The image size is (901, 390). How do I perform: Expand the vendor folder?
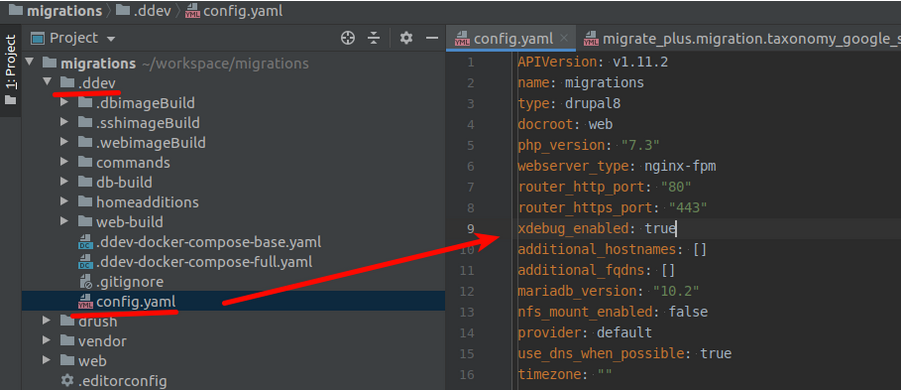point(47,341)
